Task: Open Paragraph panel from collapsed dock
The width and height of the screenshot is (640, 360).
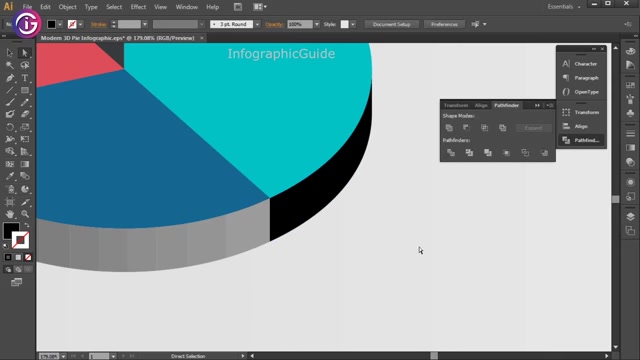Action: point(581,78)
